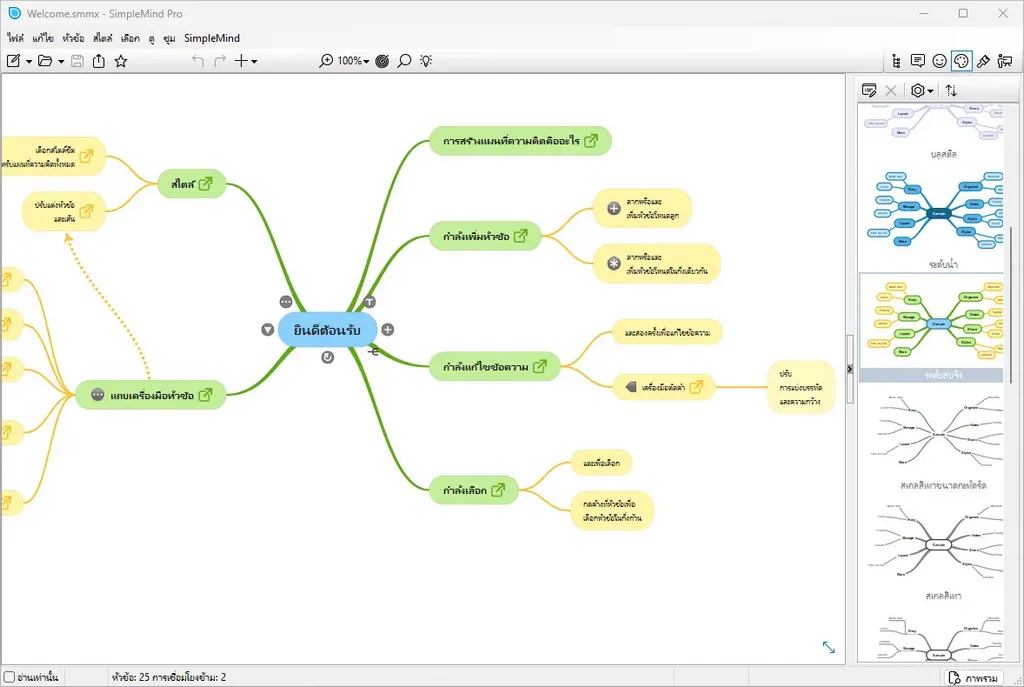Click the ภาพรวม overview button

[974, 677]
